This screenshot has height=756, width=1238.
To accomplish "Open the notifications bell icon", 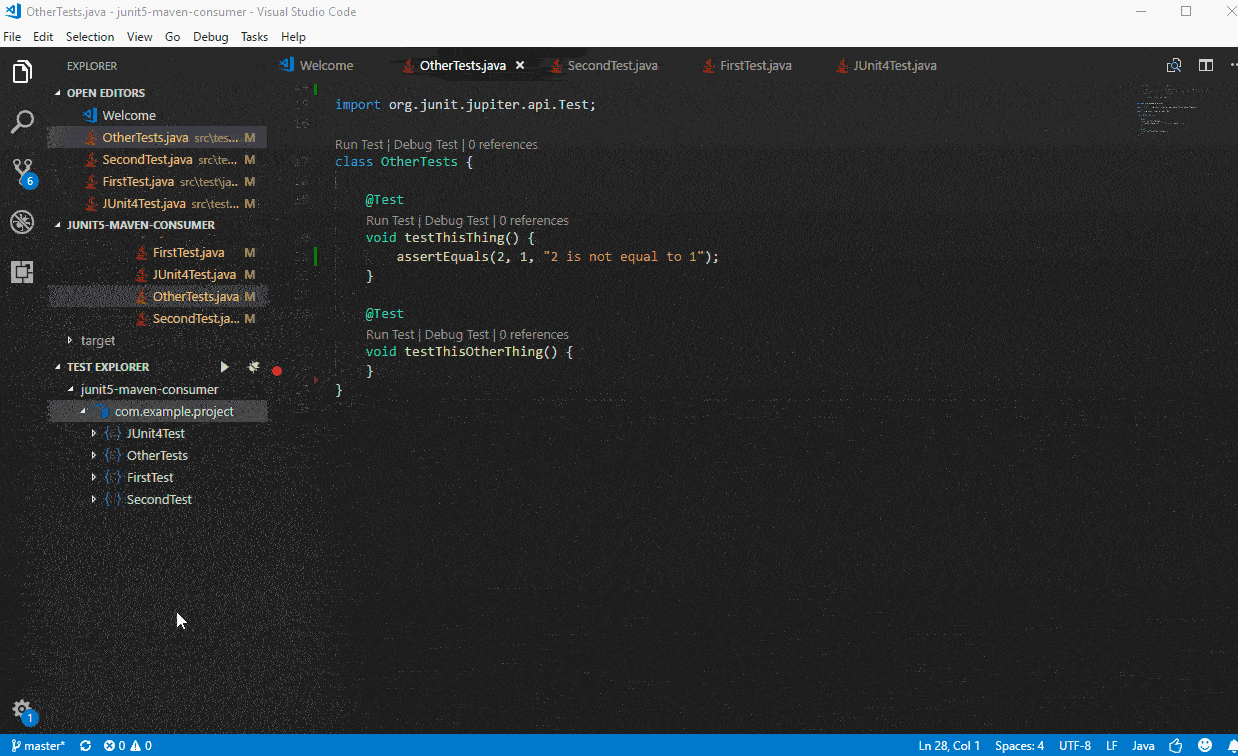I will 1231,746.
